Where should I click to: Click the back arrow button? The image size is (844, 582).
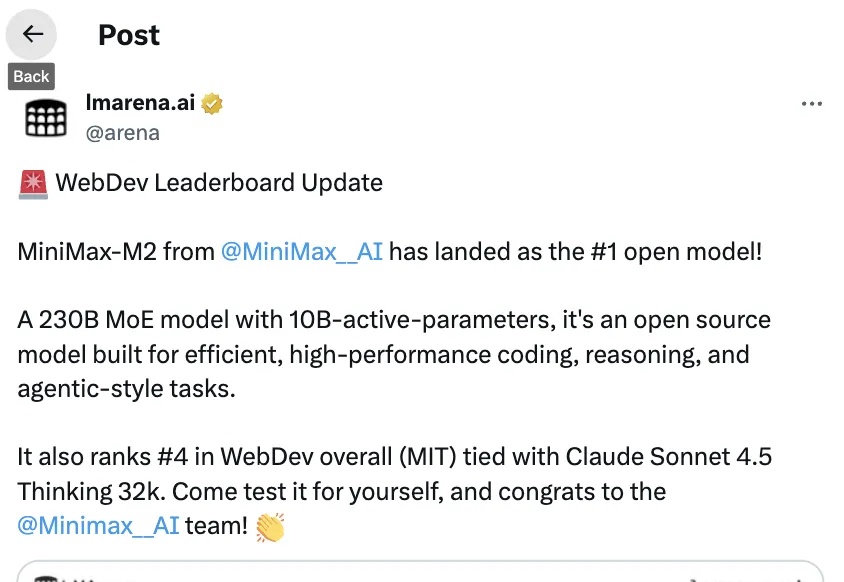[33, 35]
